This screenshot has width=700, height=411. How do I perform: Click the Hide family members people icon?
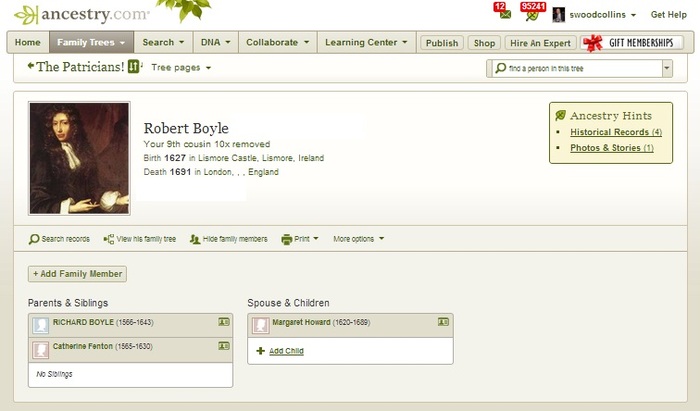coord(195,239)
